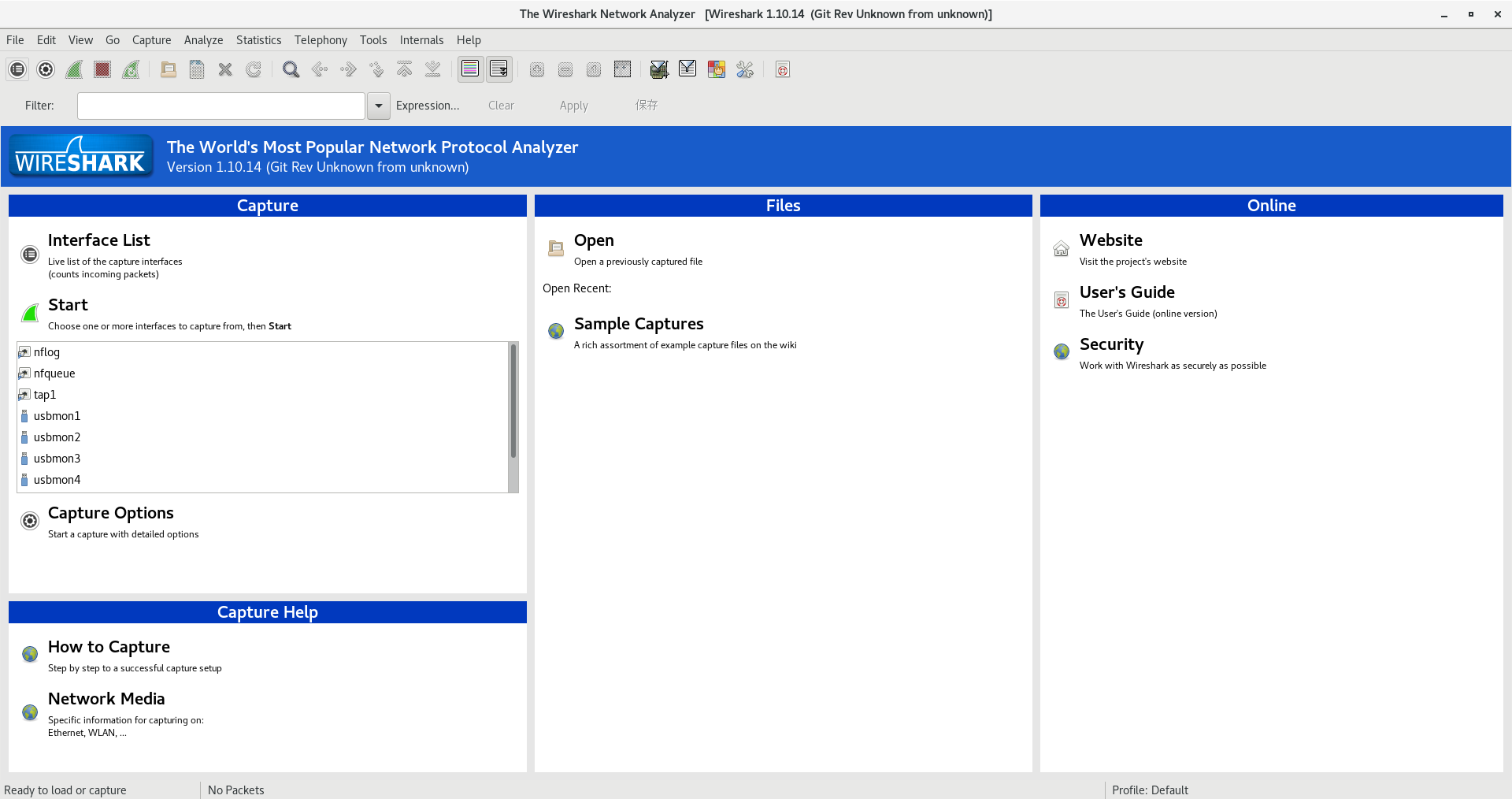Jump to the last packet icon

[433, 69]
